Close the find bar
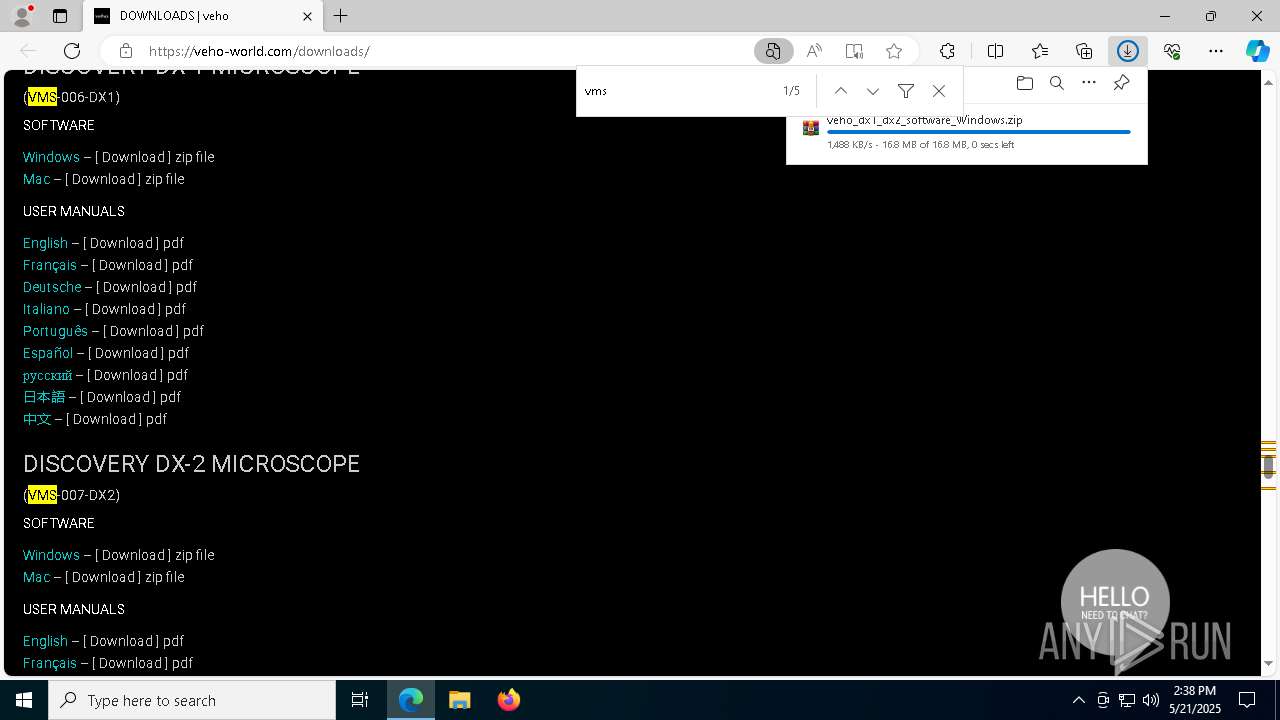 (939, 91)
